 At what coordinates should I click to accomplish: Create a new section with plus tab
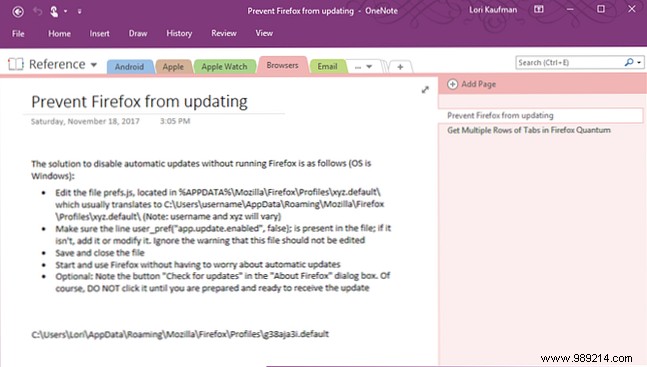[x=400, y=66]
